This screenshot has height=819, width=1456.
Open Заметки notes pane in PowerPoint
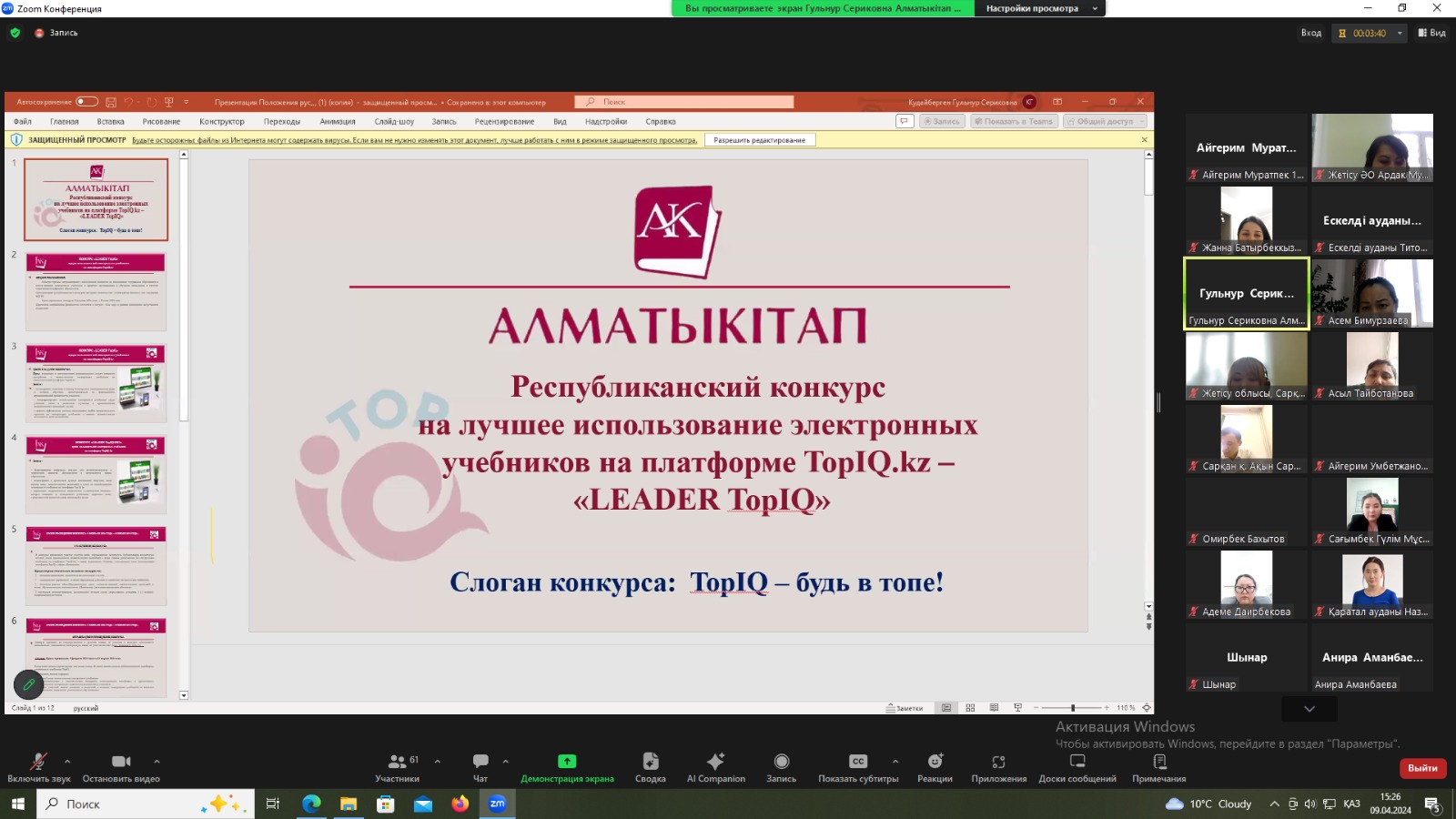pos(905,708)
